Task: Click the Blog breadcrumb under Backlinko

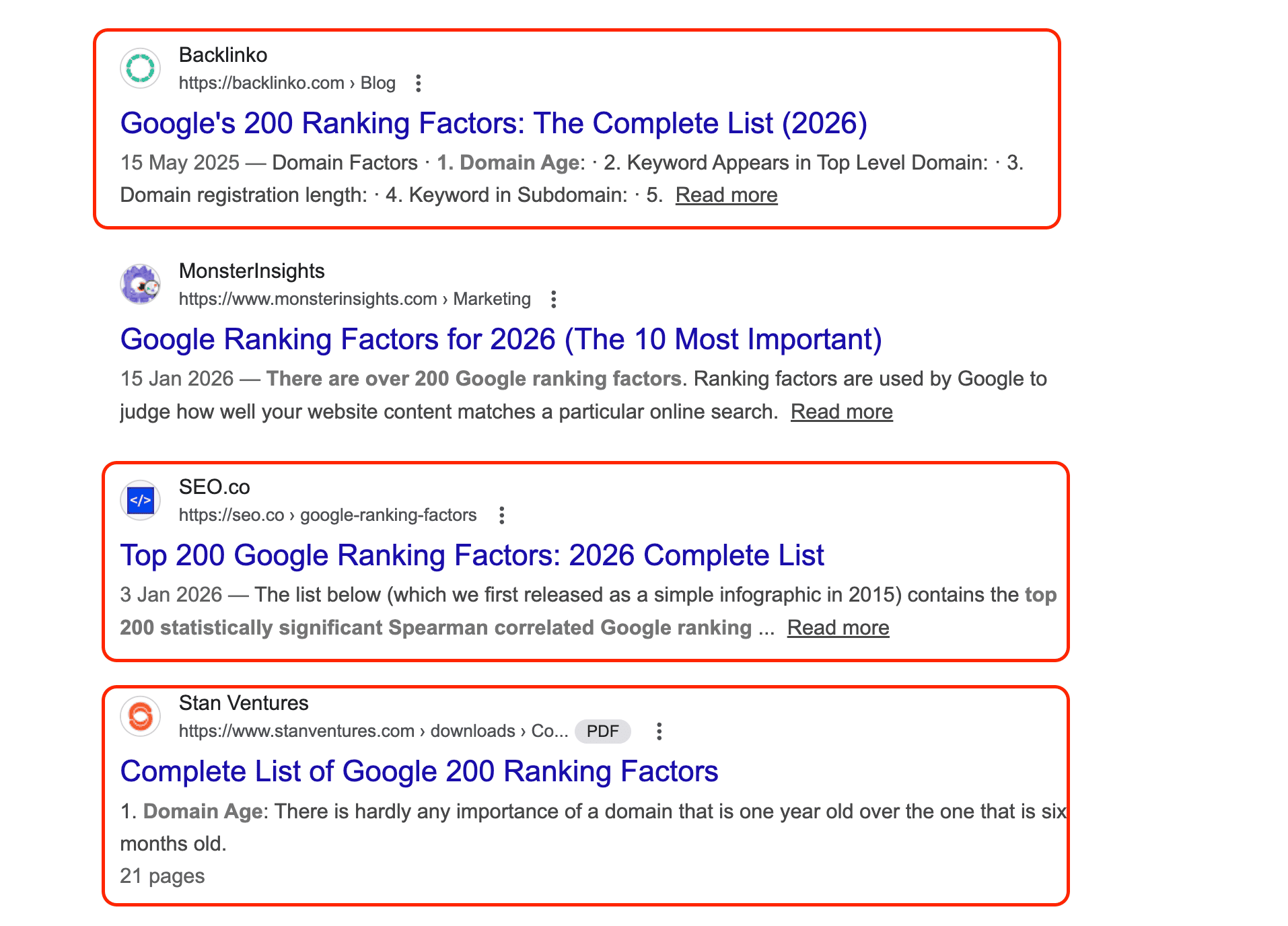Action: coord(379,83)
